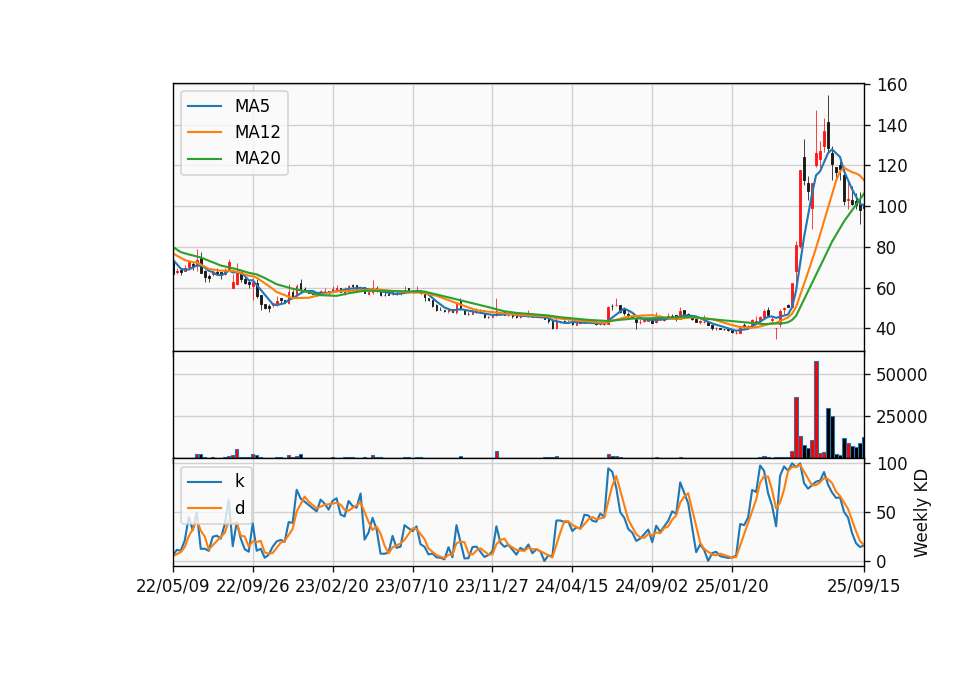Click the 140 price axis label
Screen dimensions: 960x690
pyautogui.click(x=891, y=126)
